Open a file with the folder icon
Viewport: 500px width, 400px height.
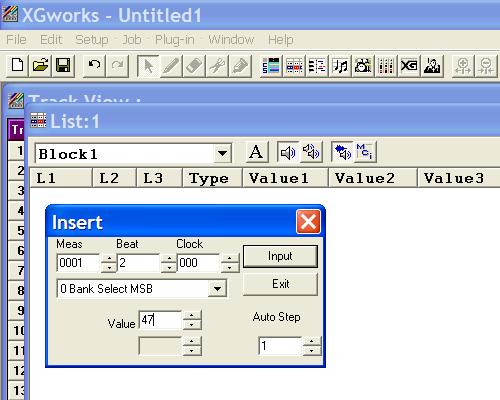pyautogui.click(x=40, y=65)
